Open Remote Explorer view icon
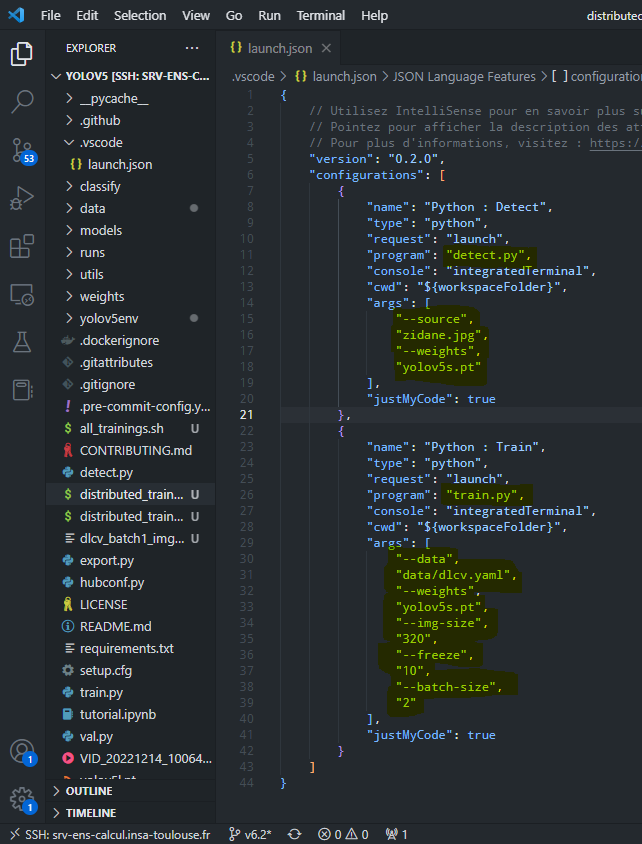 pos(22,294)
